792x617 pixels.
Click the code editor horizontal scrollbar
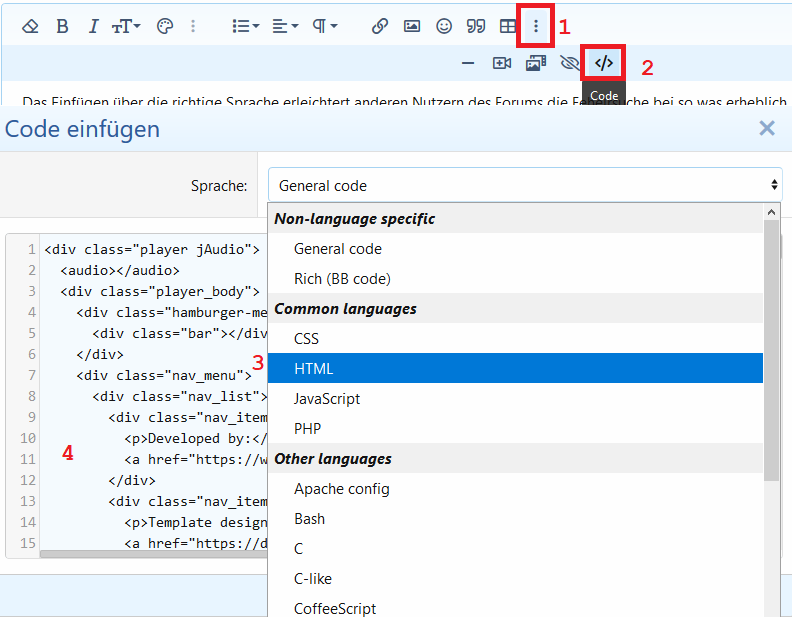[154, 554]
